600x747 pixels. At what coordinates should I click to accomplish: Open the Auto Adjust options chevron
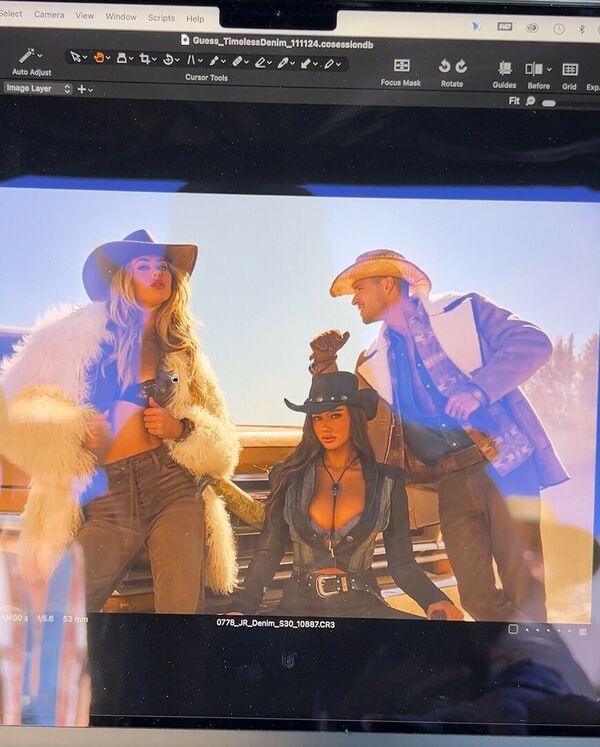(x=40, y=56)
